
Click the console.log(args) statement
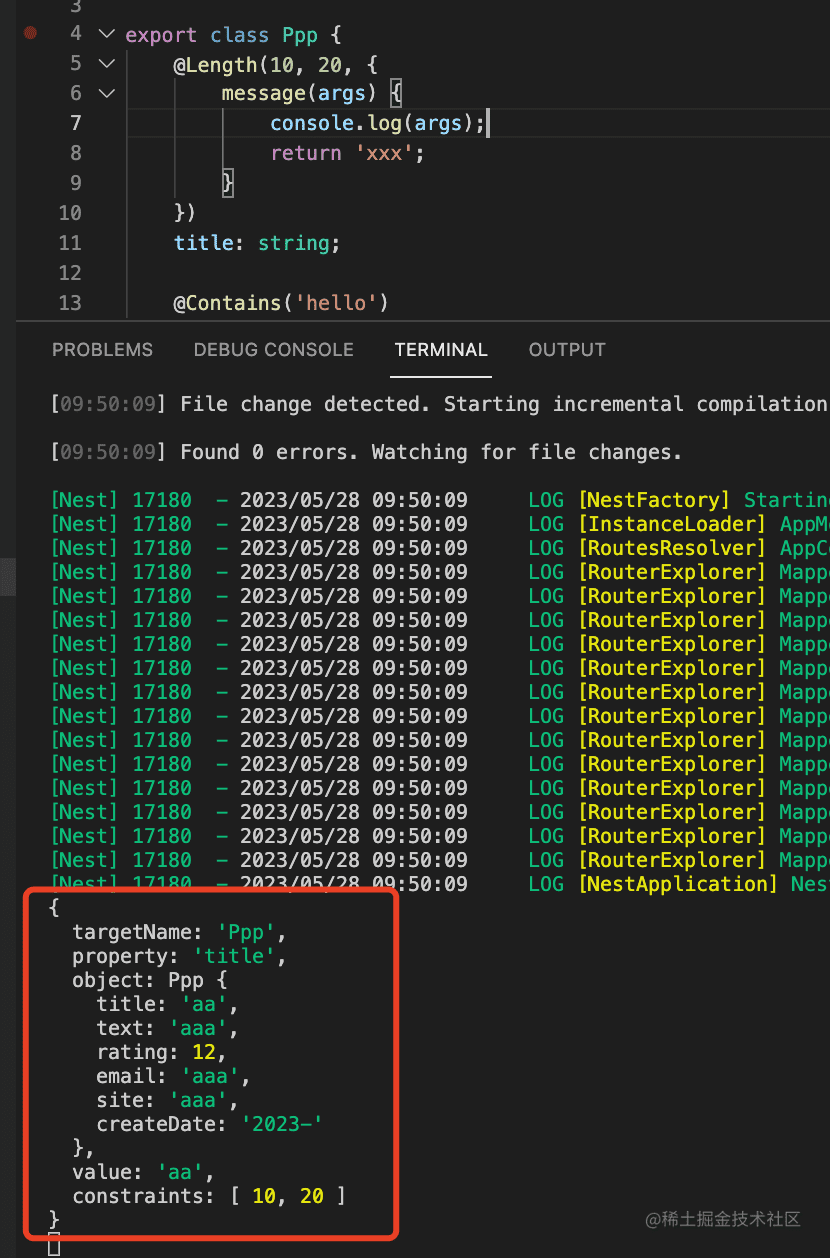[x=376, y=123]
